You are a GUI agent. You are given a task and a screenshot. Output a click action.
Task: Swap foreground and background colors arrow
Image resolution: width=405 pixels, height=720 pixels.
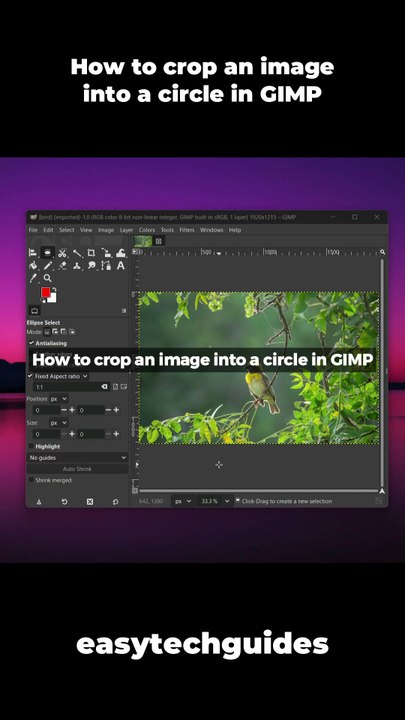pos(54,289)
